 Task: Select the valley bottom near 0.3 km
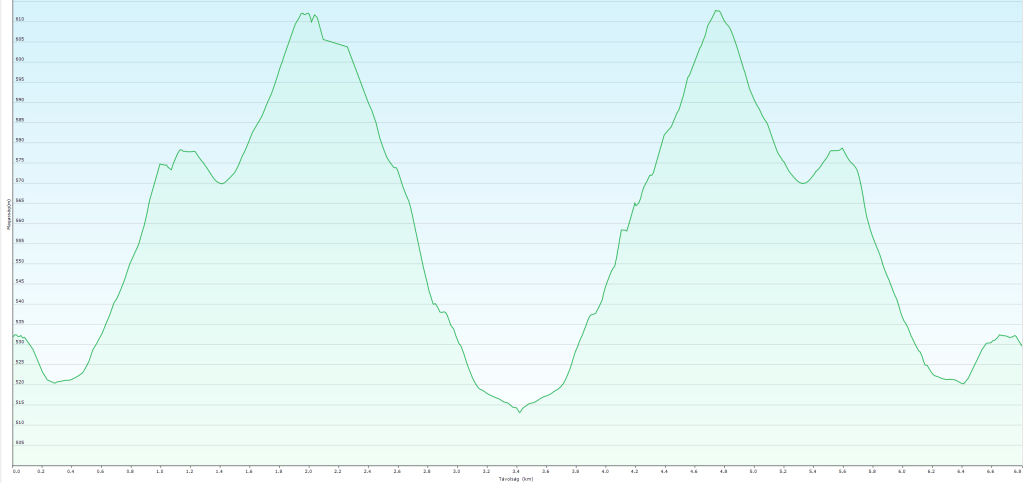click(55, 382)
